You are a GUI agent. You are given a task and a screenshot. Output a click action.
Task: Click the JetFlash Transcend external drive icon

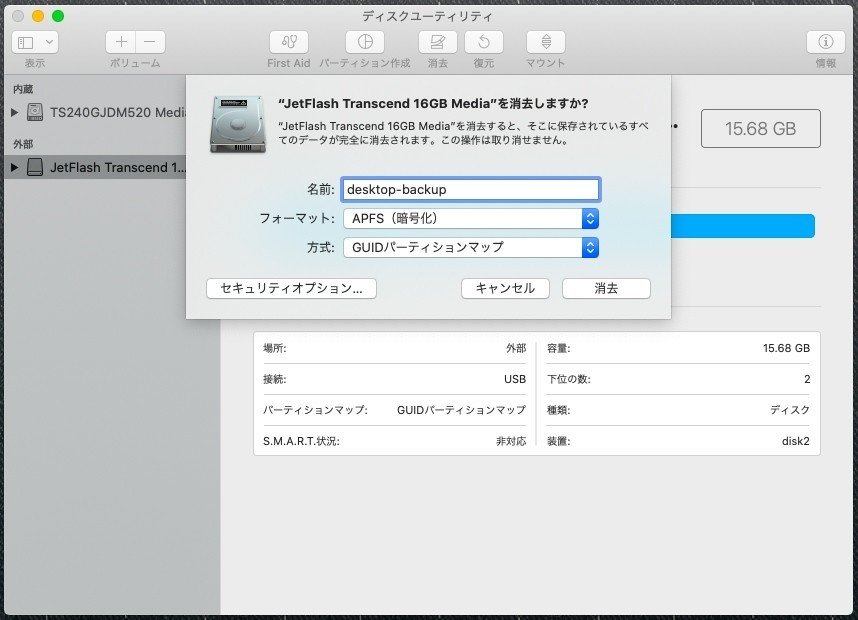[x=35, y=167]
